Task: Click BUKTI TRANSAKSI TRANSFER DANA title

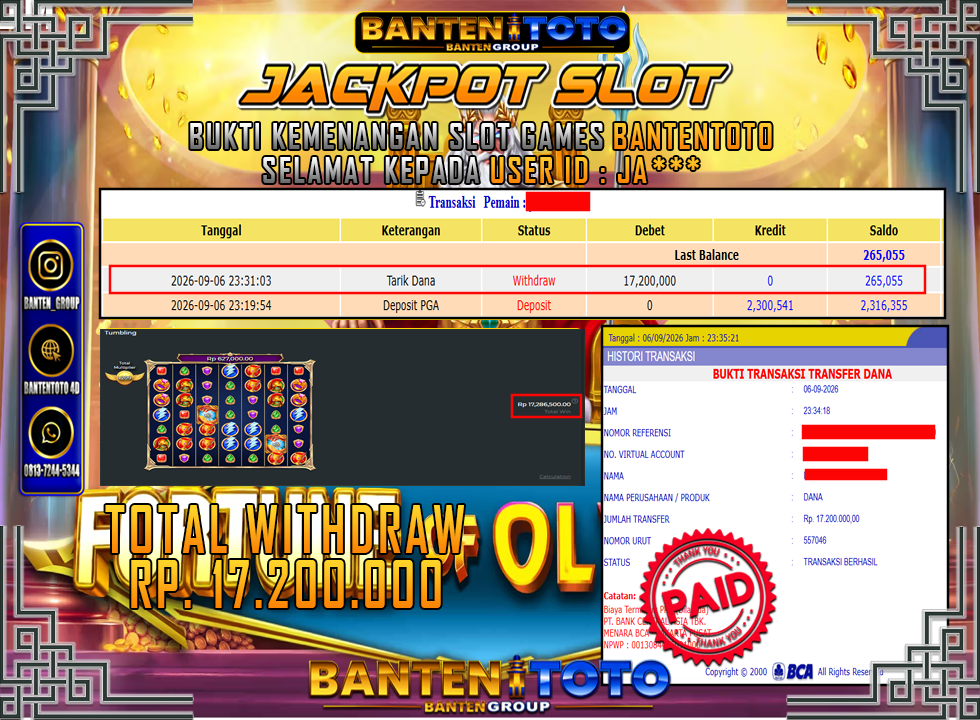Action: pyautogui.click(x=802, y=374)
